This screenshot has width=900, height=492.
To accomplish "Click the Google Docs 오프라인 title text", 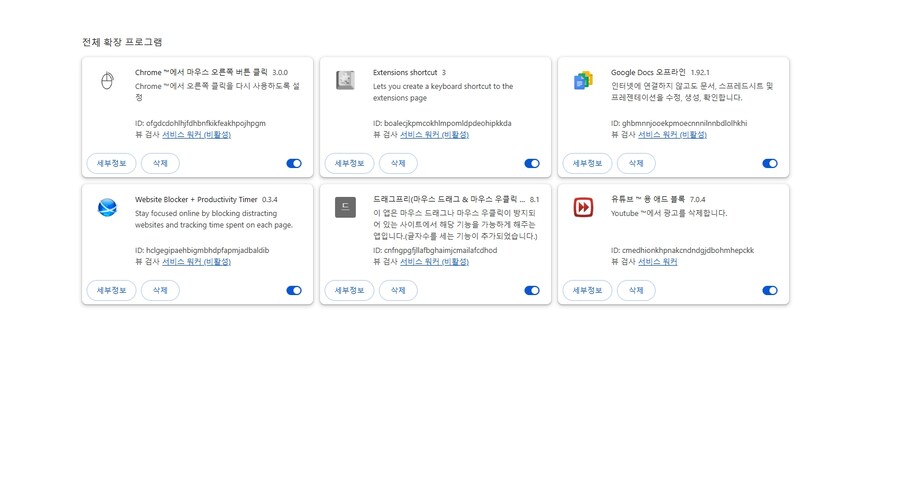I will point(648,72).
